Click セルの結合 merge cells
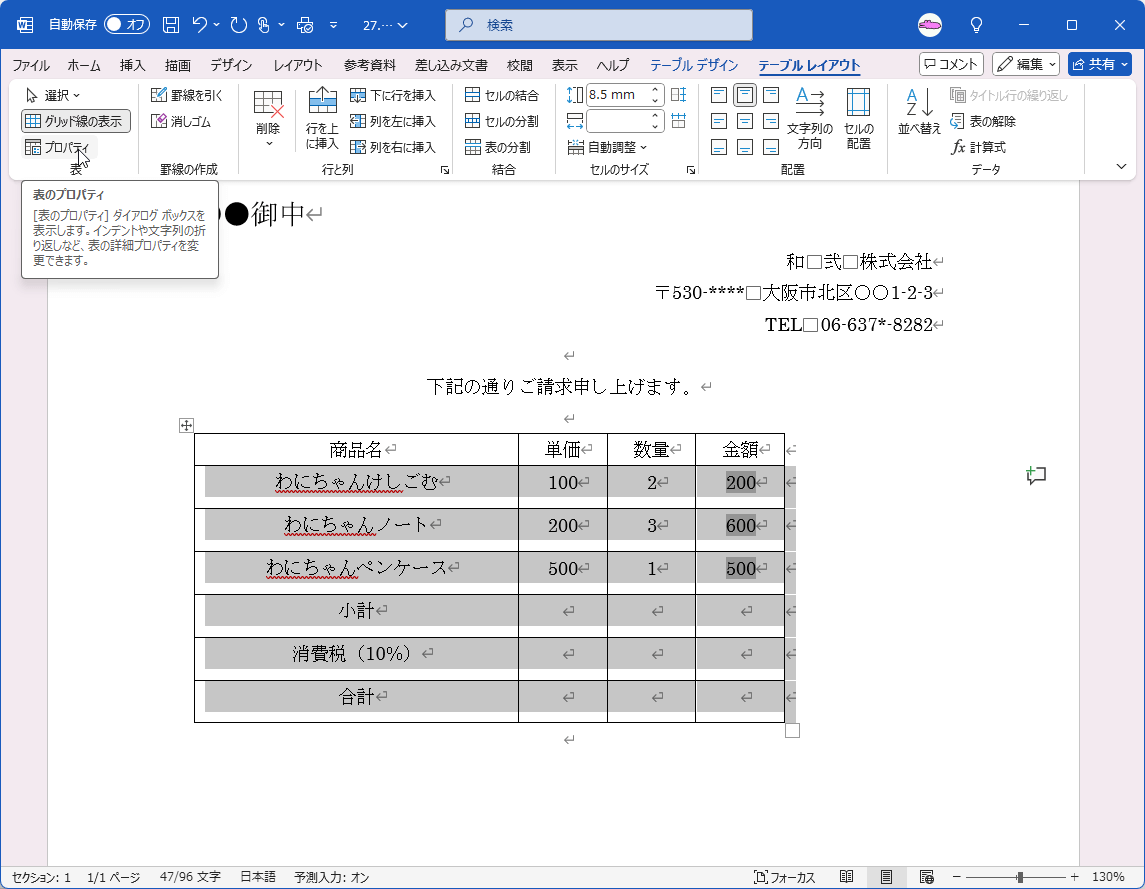 [502, 95]
